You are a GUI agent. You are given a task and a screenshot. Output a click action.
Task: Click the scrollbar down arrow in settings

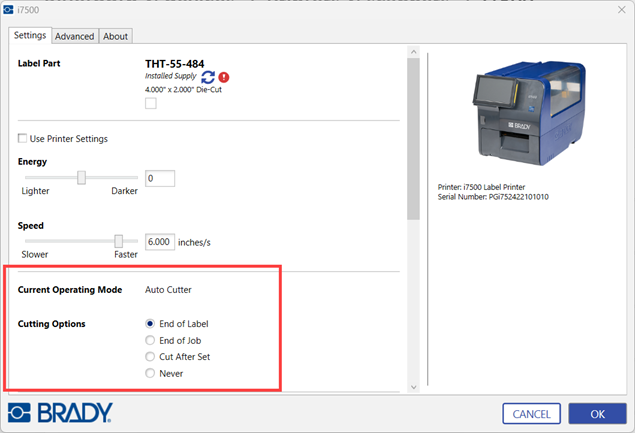[413, 387]
